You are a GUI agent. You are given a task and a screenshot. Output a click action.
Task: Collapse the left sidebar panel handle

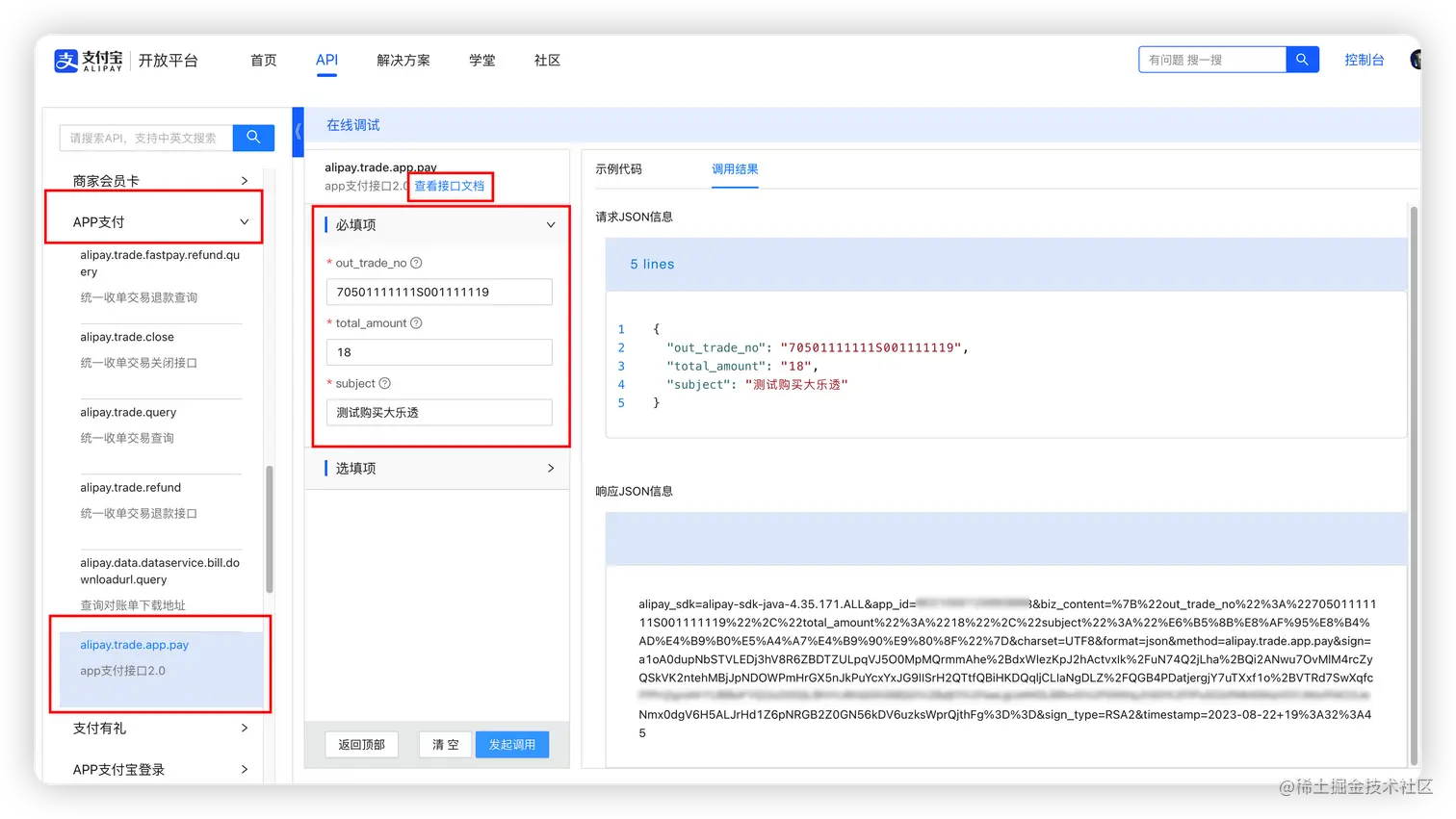click(298, 132)
